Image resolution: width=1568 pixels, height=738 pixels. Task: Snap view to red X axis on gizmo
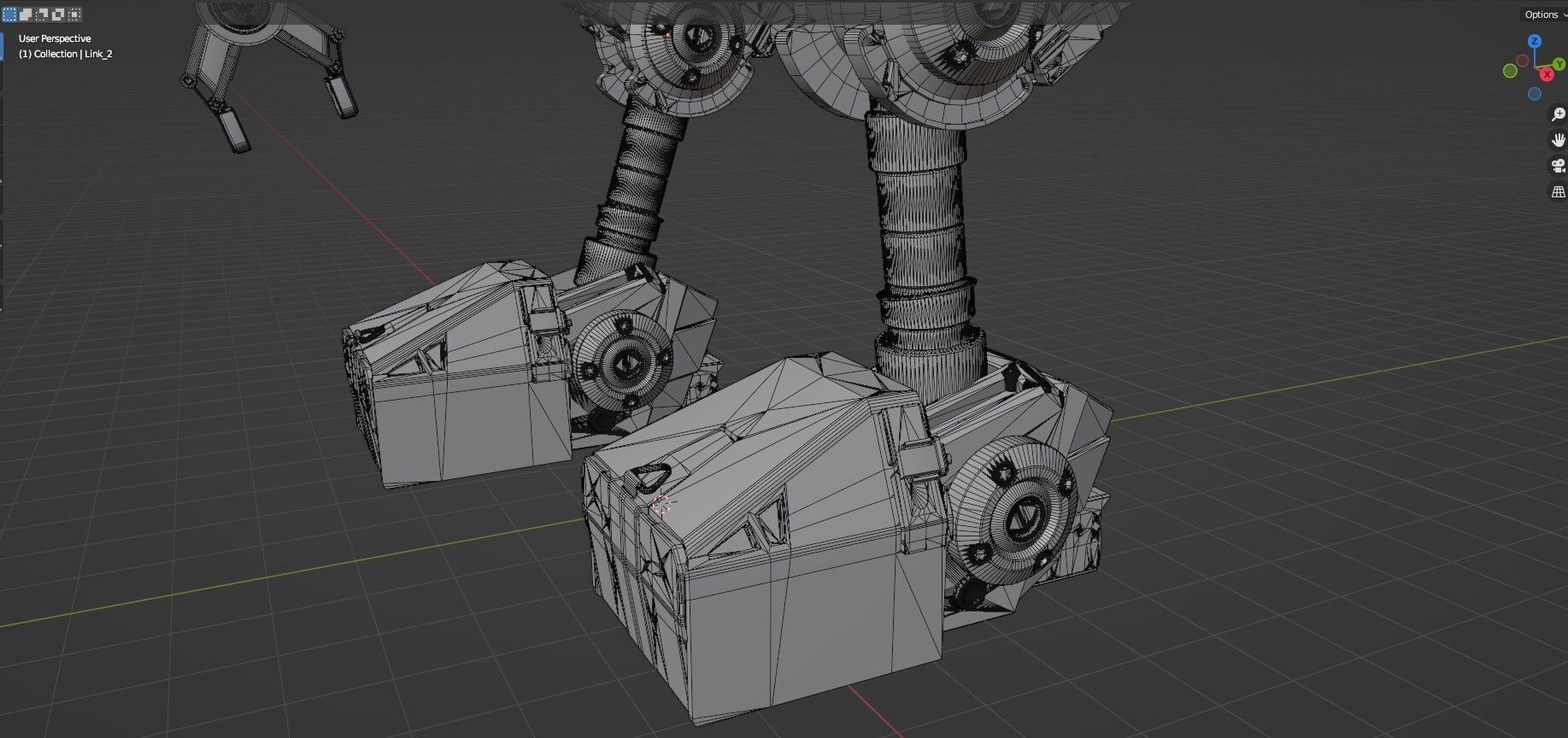1547,74
